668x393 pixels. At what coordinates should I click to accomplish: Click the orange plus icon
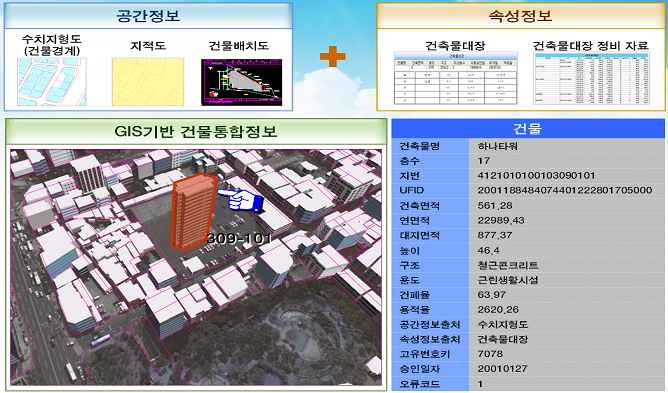click(x=333, y=57)
